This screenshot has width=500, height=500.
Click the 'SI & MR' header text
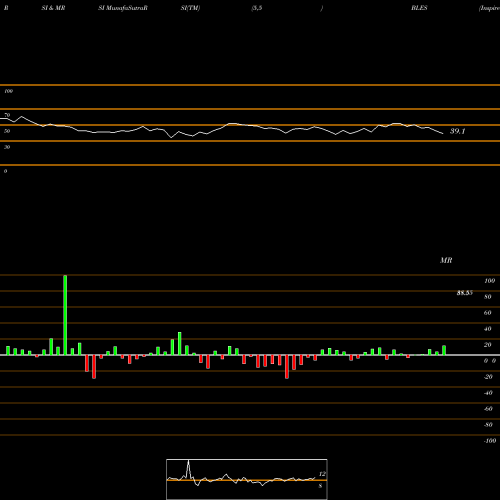(53, 8)
